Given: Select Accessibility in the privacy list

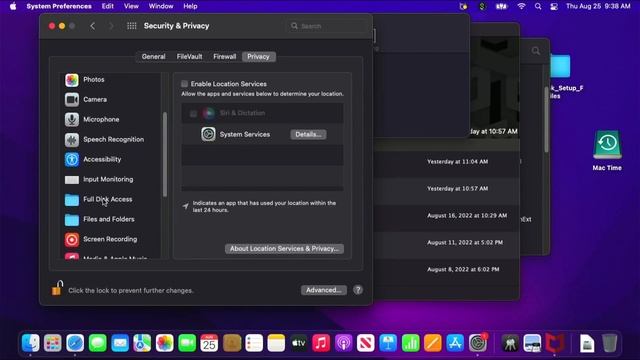Looking at the screenshot, I should (x=110, y=160).
